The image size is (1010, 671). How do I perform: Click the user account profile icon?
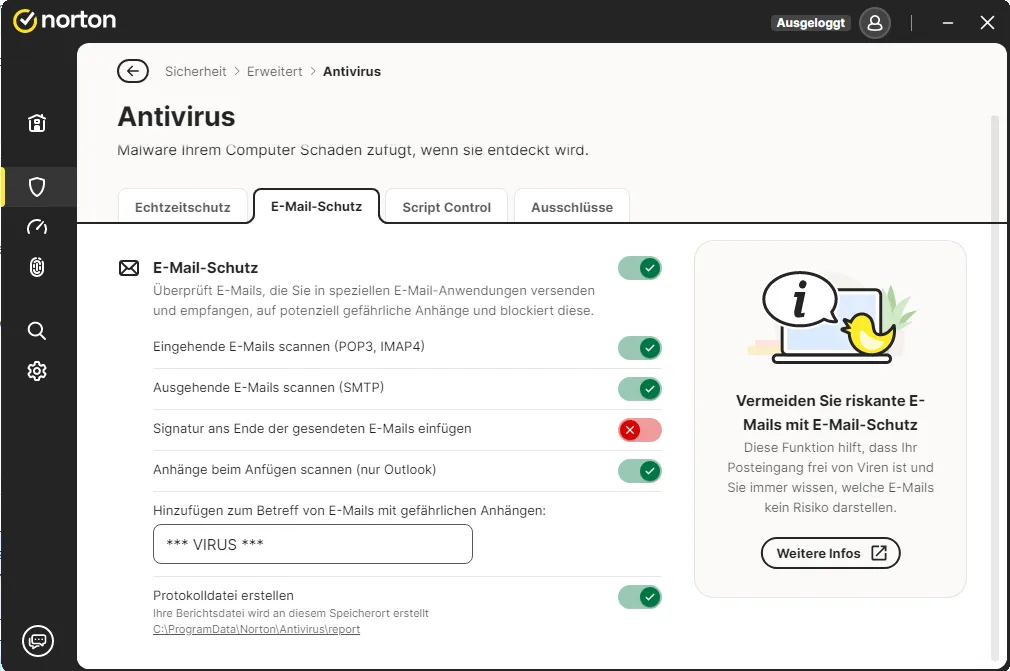pyautogui.click(x=875, y=23)
